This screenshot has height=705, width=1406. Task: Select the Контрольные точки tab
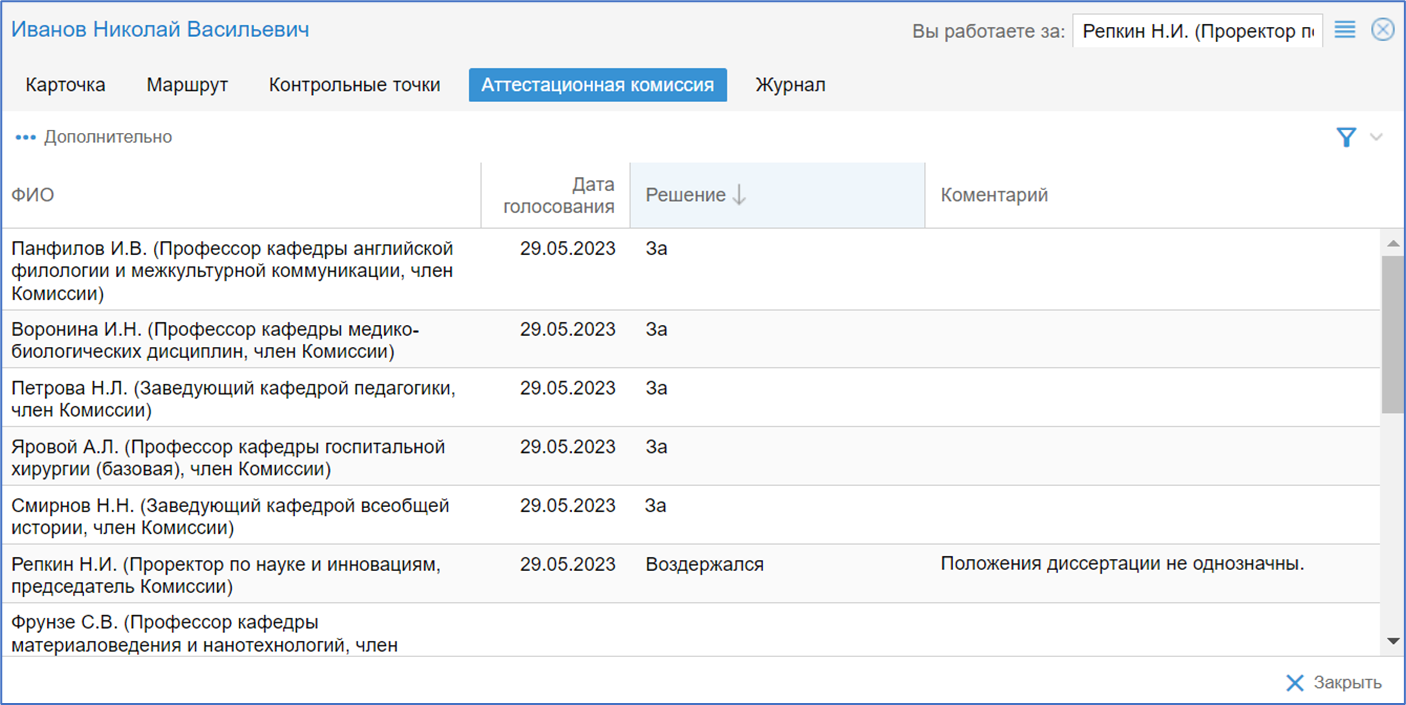pyautogui.click(x=354, y=85)
